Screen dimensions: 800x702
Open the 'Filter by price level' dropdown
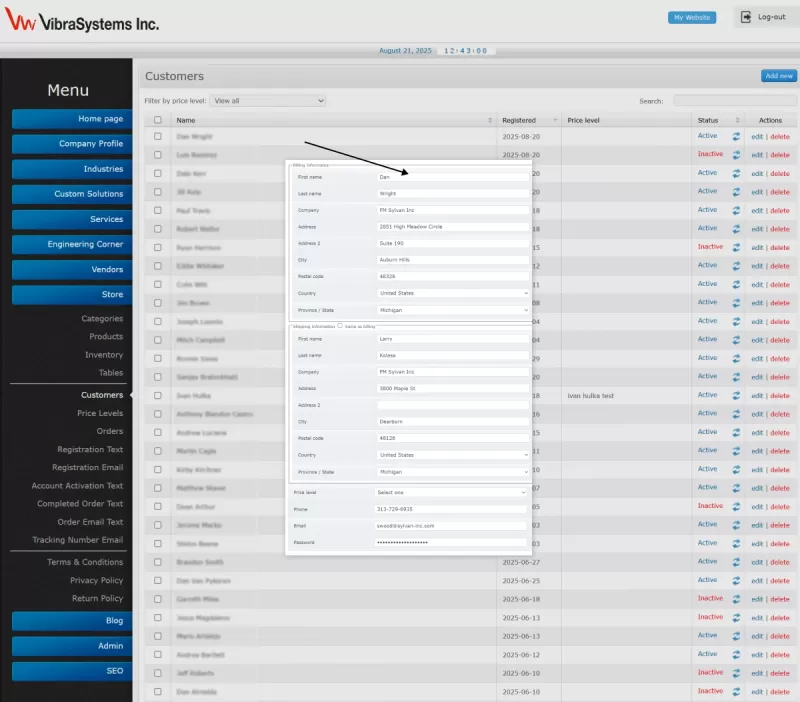[x=268, y=101]
